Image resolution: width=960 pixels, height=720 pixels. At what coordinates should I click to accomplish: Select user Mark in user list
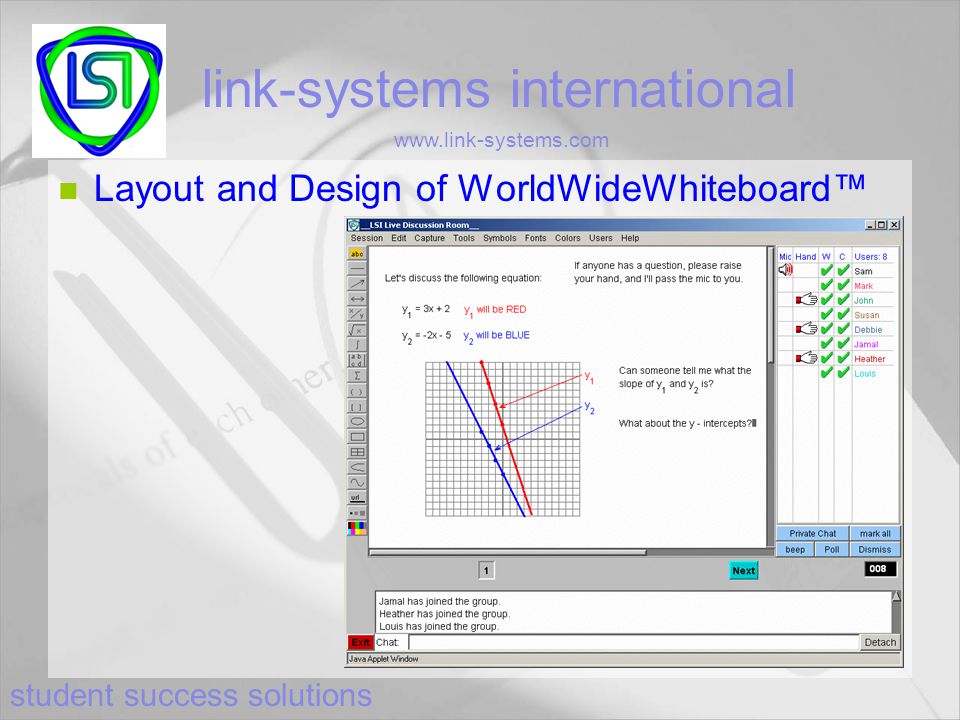863,286
